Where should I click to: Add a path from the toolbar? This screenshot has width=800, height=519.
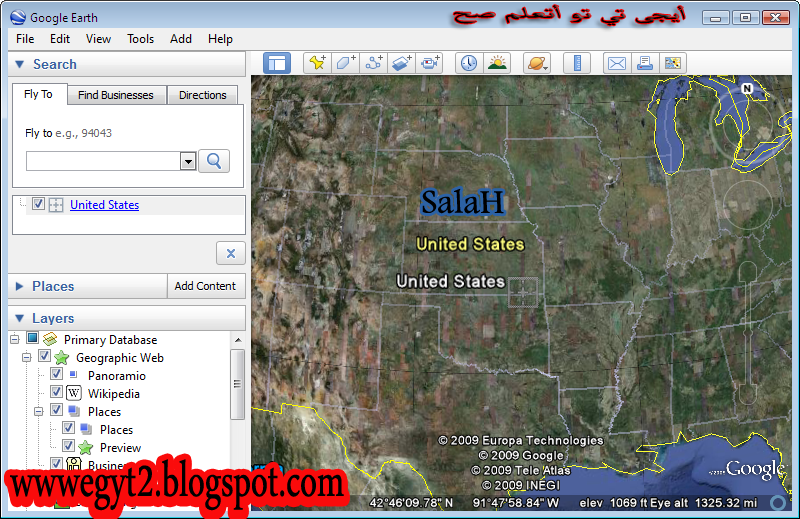coord(373,63)
